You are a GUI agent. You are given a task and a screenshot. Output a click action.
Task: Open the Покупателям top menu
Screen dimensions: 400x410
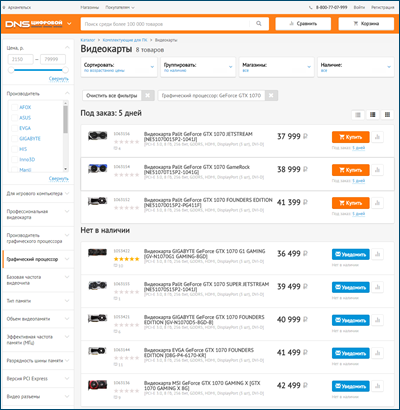[x=120, y=7]
